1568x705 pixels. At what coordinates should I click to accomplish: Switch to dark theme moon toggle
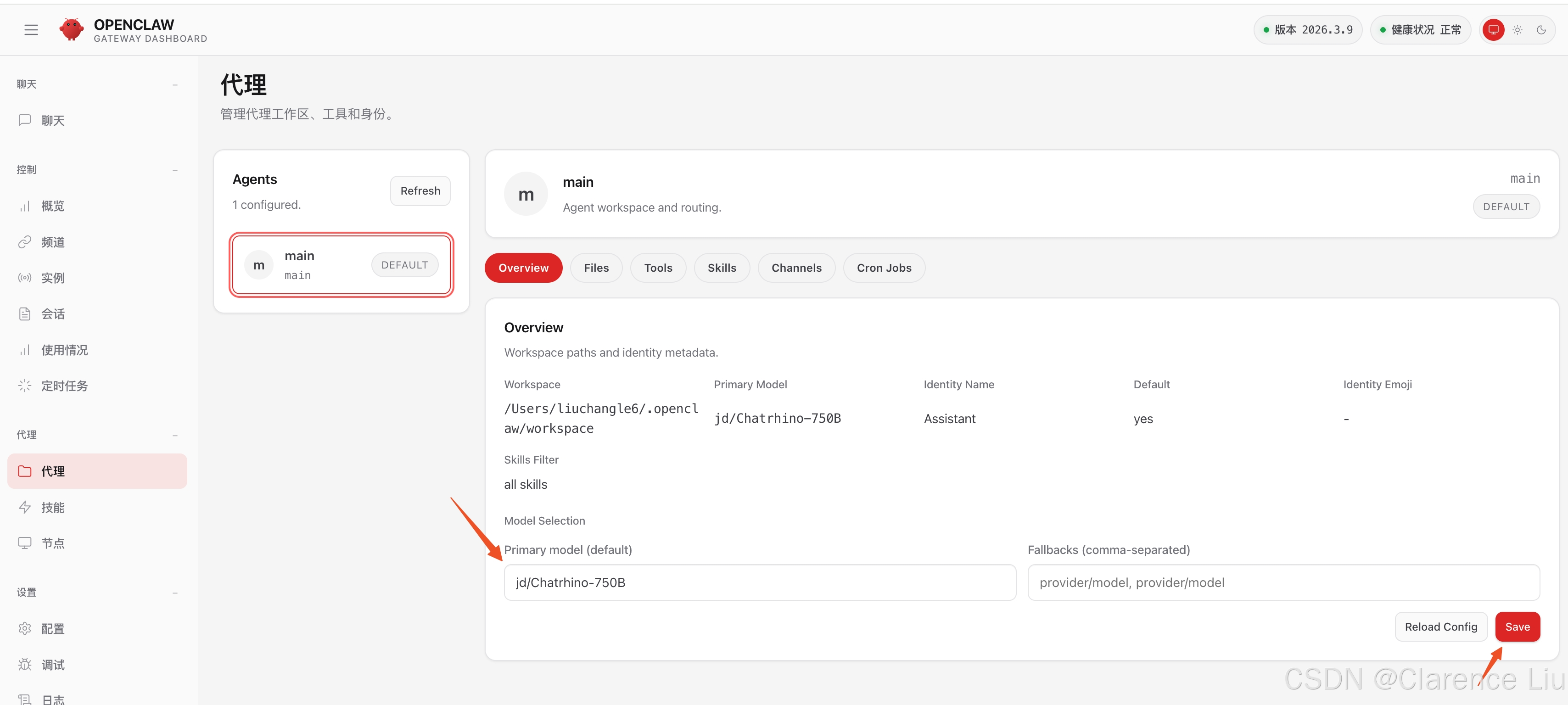1541,30
